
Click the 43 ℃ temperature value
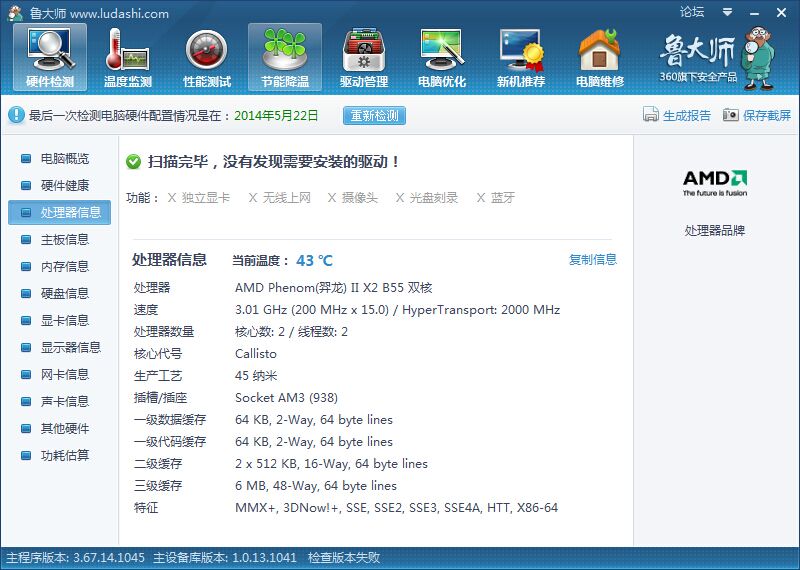(x=314, y=261)
